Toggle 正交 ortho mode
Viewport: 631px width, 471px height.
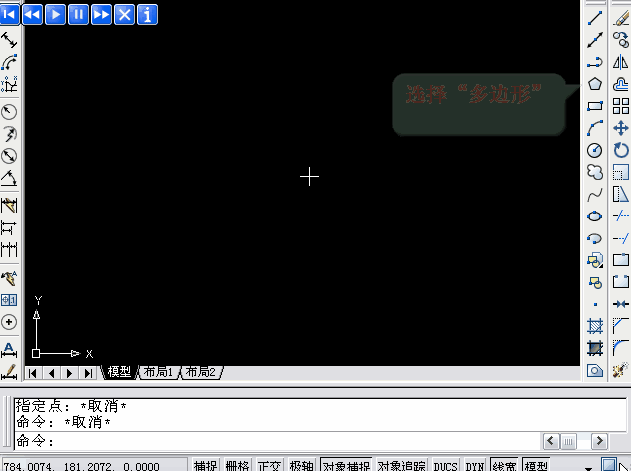(x=269, y=465)
